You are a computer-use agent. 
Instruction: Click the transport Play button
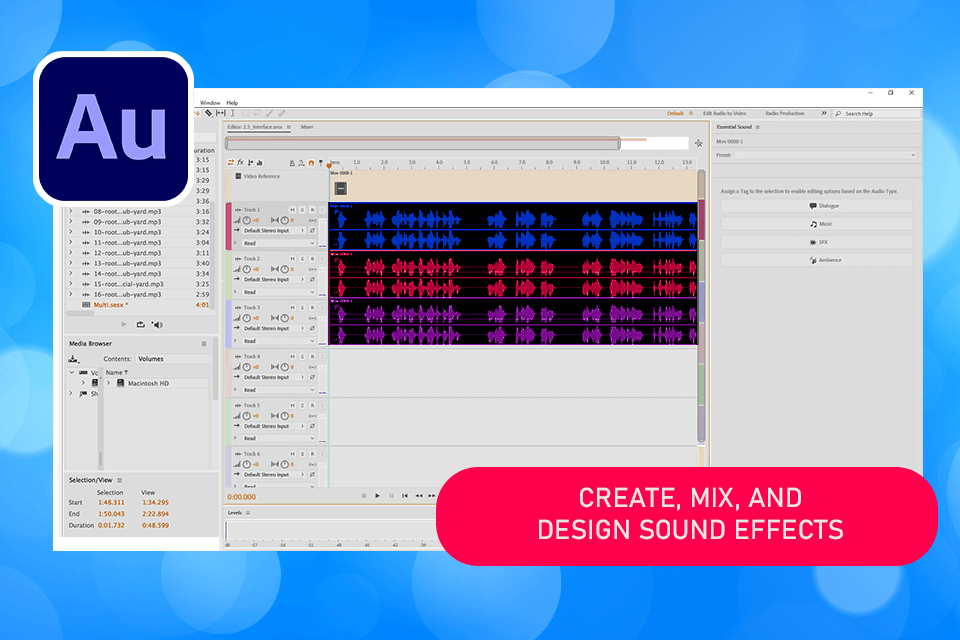point(377,495)
